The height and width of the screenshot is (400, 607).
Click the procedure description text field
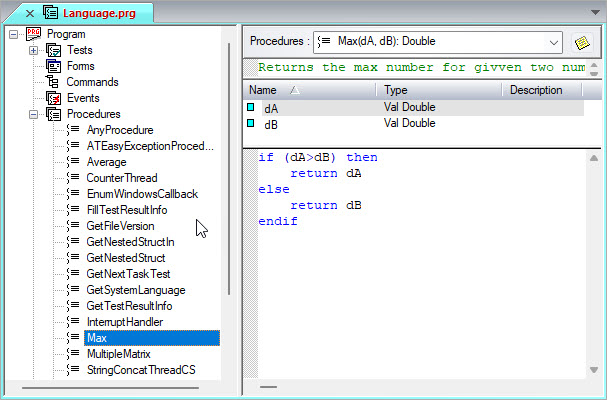click(420, 68)
